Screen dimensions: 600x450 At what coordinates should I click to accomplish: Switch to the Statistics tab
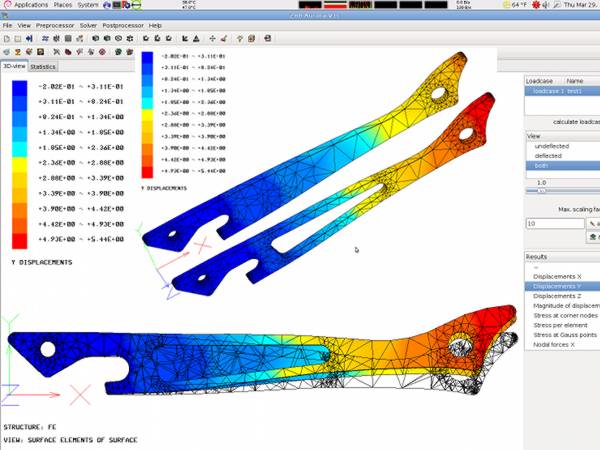coord(43,67)
